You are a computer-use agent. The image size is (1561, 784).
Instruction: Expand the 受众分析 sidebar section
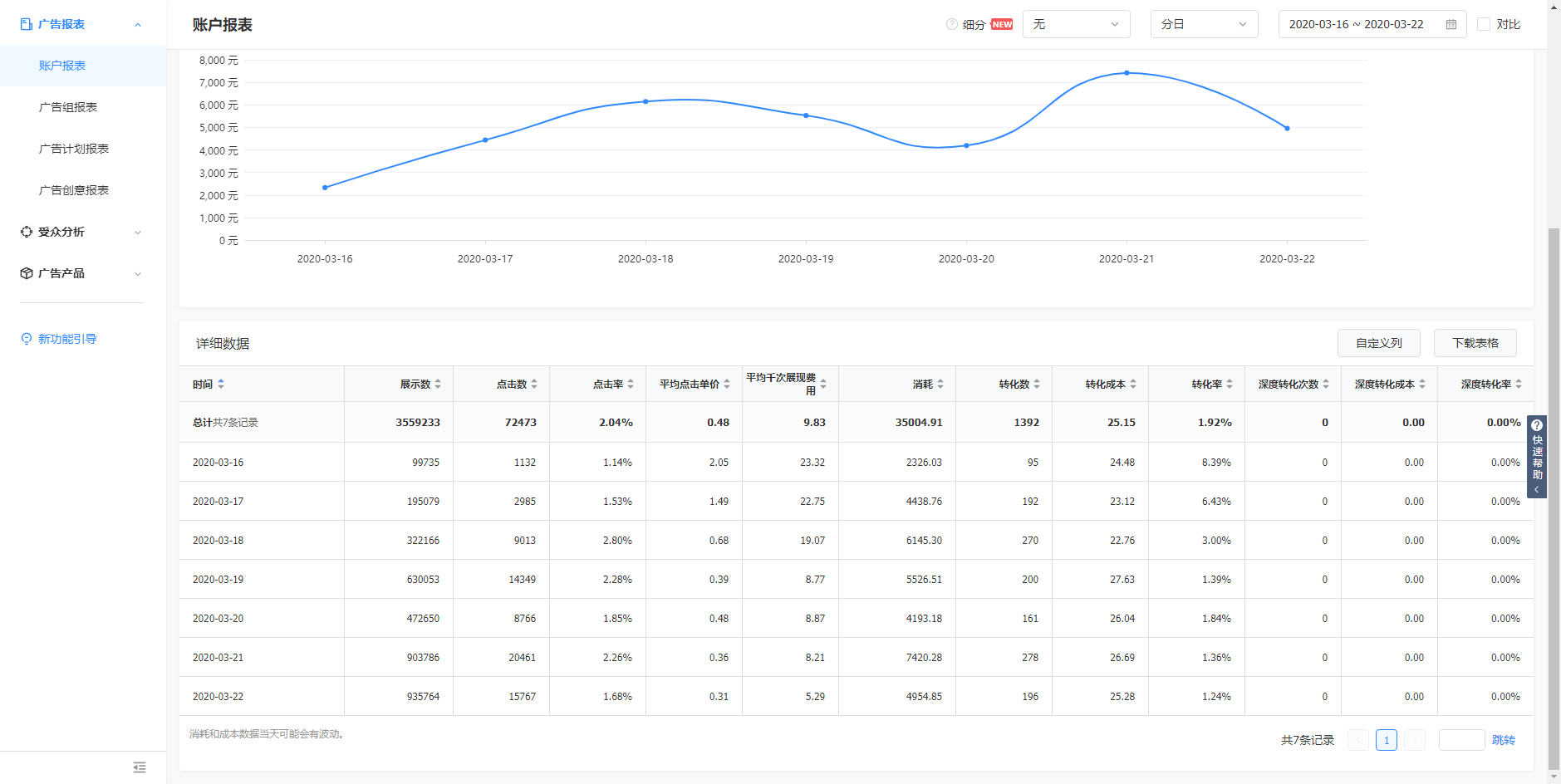81,233
